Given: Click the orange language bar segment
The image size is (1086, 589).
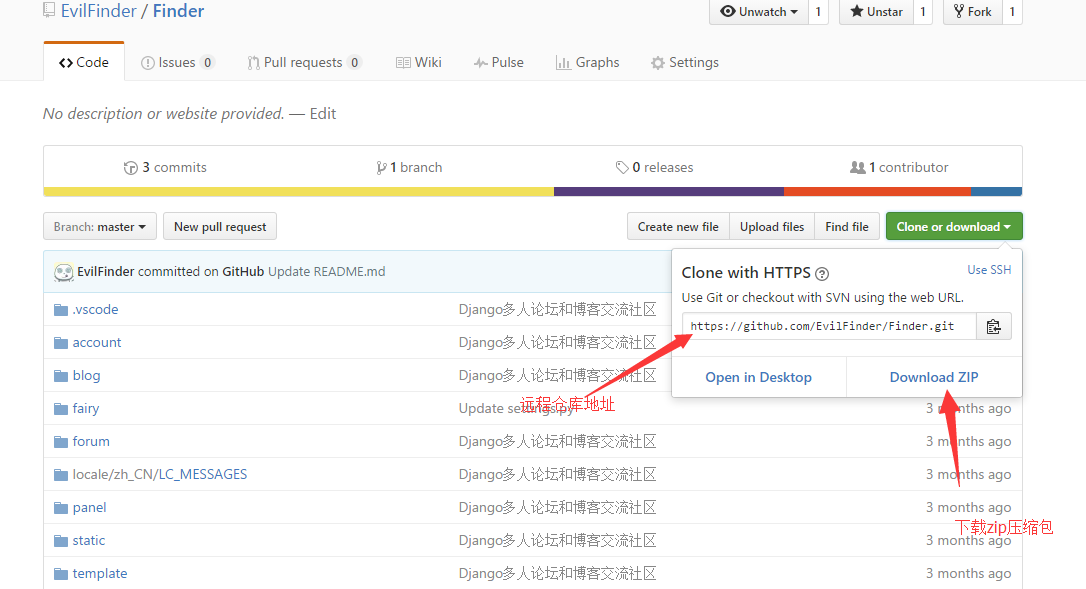Looking at the screenshot, I should [x=877, y=192].
